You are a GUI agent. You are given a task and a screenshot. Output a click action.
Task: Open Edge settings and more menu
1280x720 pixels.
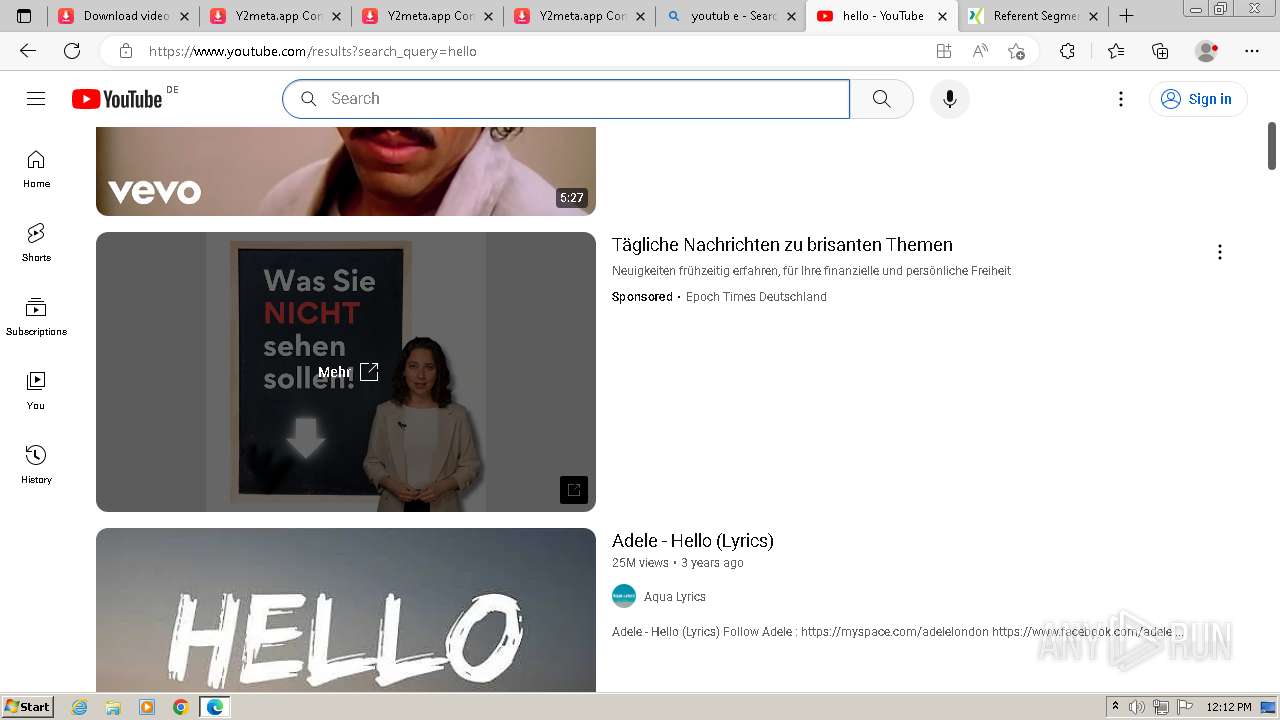(1252, 51)
